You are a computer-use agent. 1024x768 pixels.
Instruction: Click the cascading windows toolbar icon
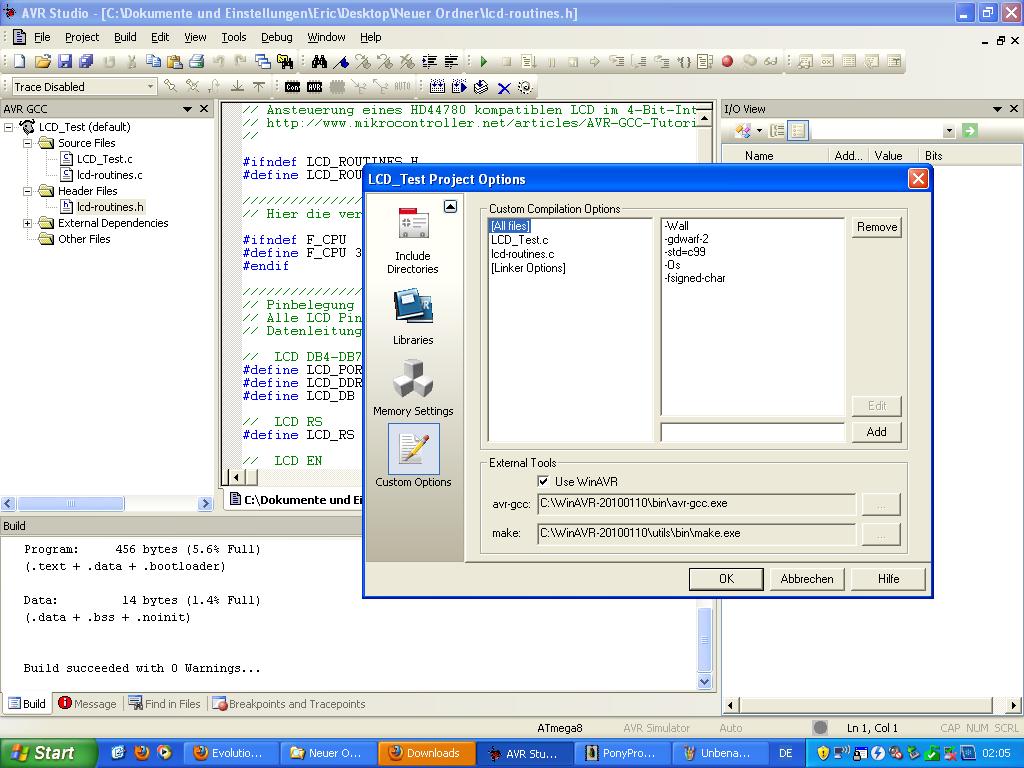click(263, 61)
